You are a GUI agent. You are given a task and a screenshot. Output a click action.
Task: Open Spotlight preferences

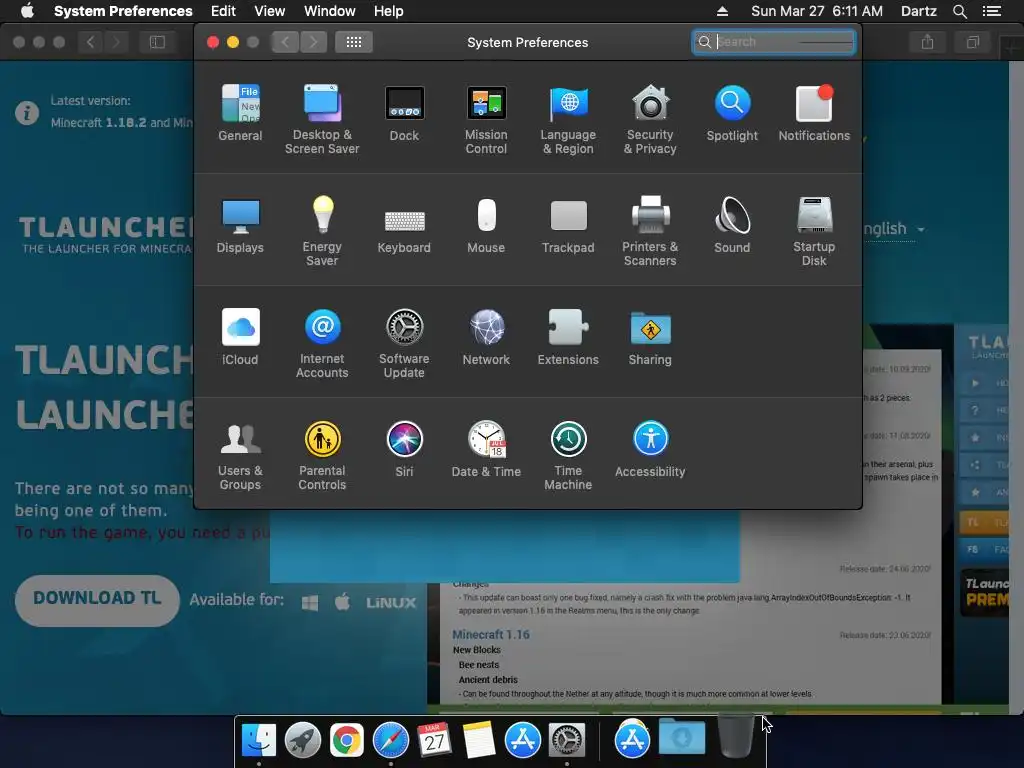pyautogui.click(x=732, y=112)
